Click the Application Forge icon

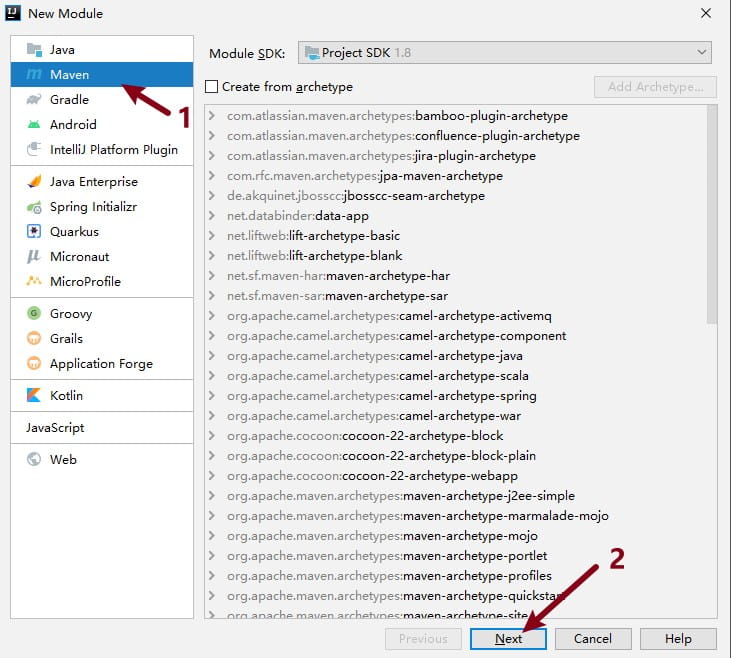pos(34,363)
